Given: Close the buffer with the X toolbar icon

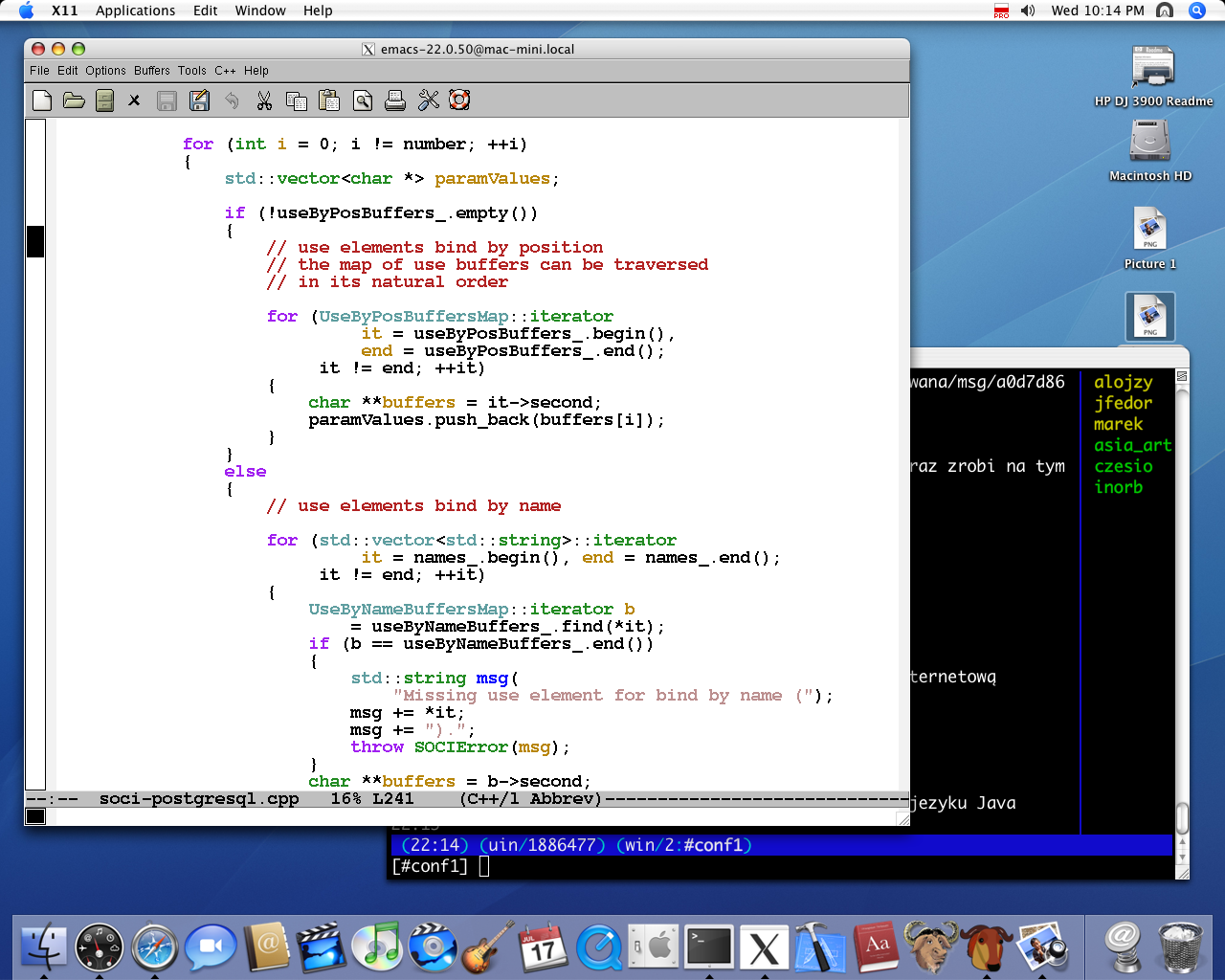Looking at the screenshot, I should 135,100.
